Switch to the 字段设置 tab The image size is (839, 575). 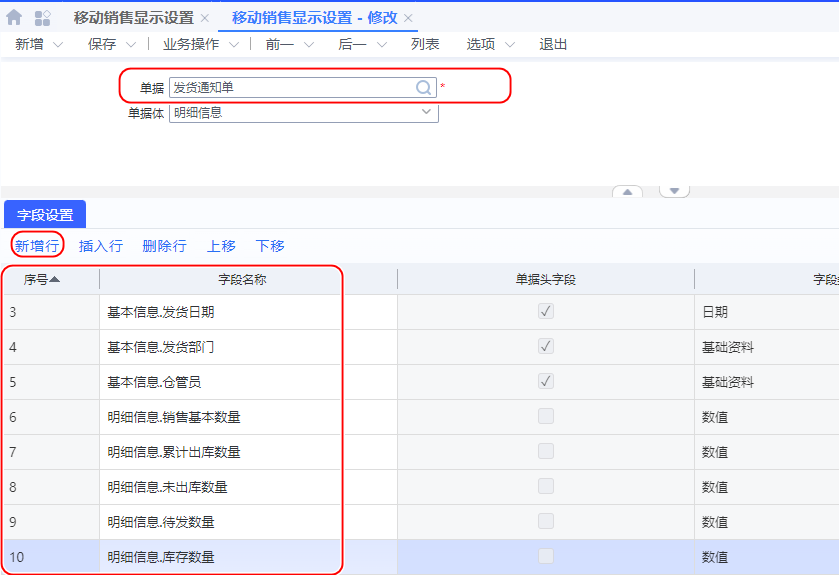[x=45, y=214]
